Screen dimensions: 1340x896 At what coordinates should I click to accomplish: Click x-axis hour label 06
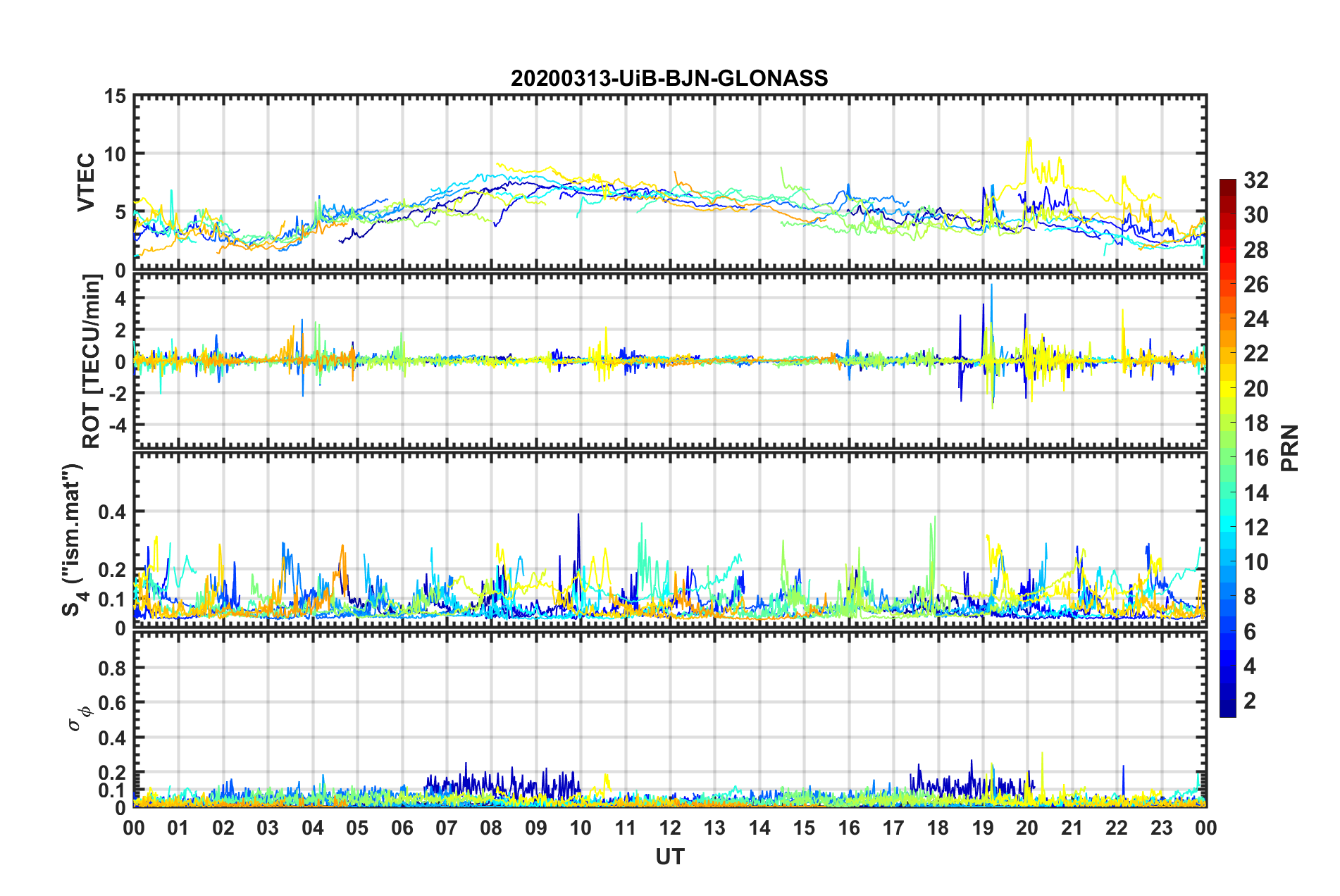coord(402,828)
